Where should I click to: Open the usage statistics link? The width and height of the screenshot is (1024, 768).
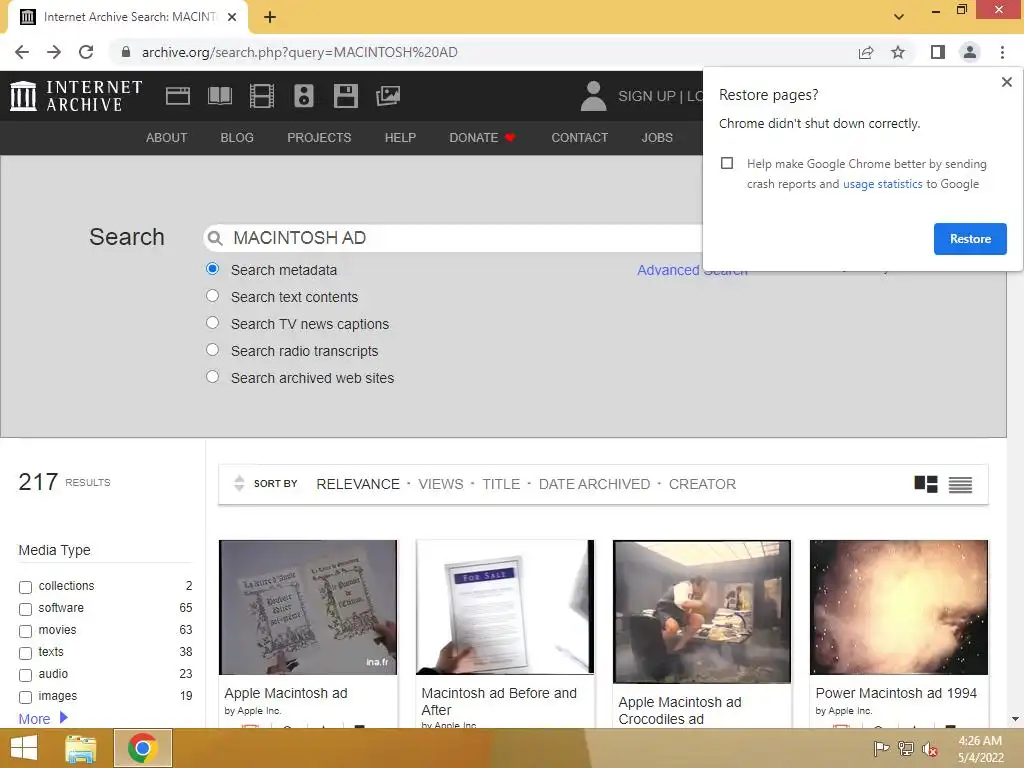pos(882,184)
